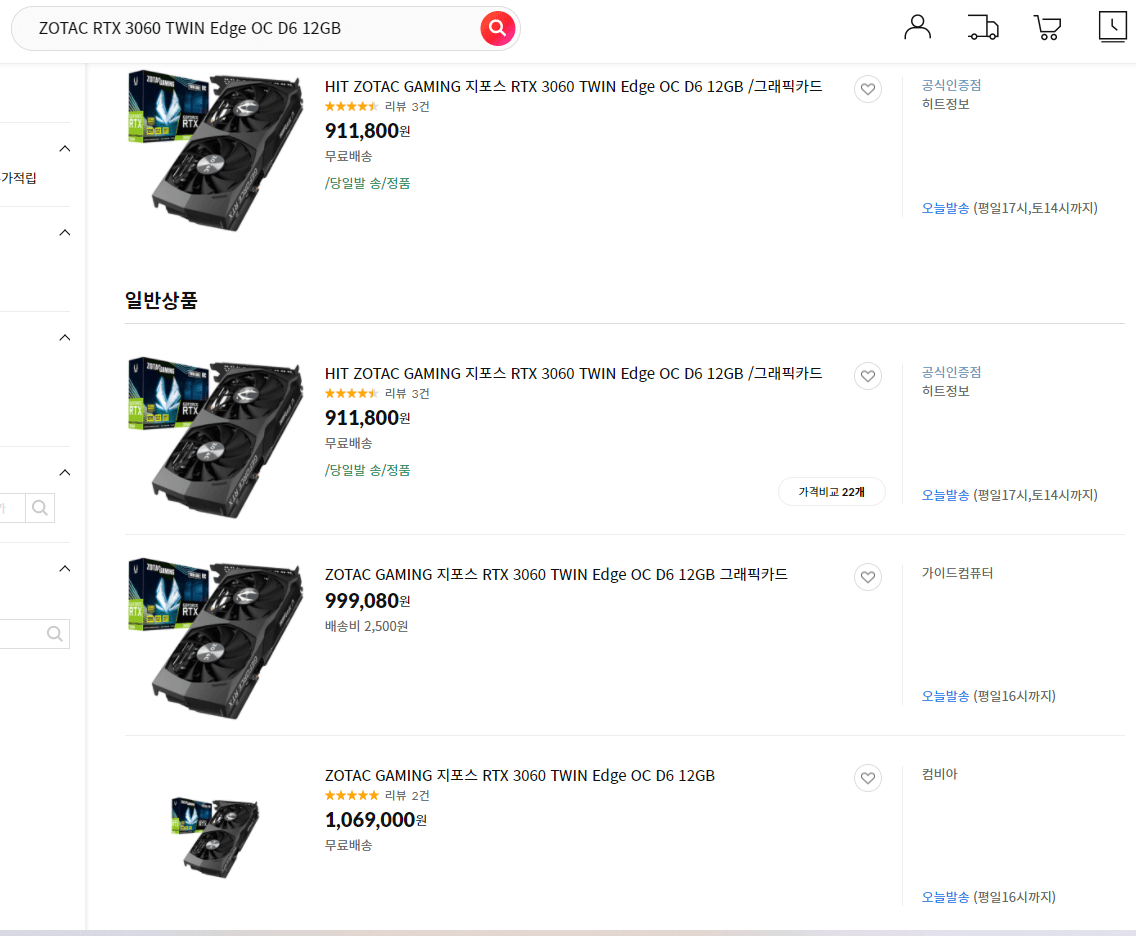This screenshot has height=936, width=1136.
Task: Click 공식인증점 badge on 일반상품 first listing
Action: pyautogui.click(x=951, y=372)
